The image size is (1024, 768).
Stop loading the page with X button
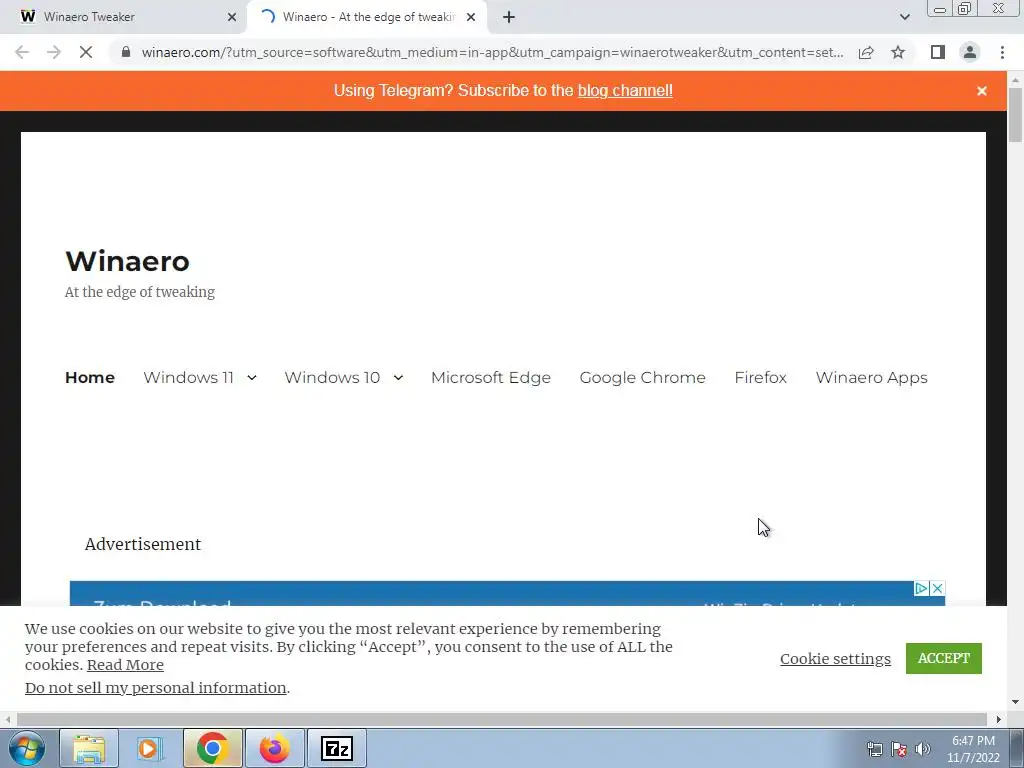[x=86, y=52]
